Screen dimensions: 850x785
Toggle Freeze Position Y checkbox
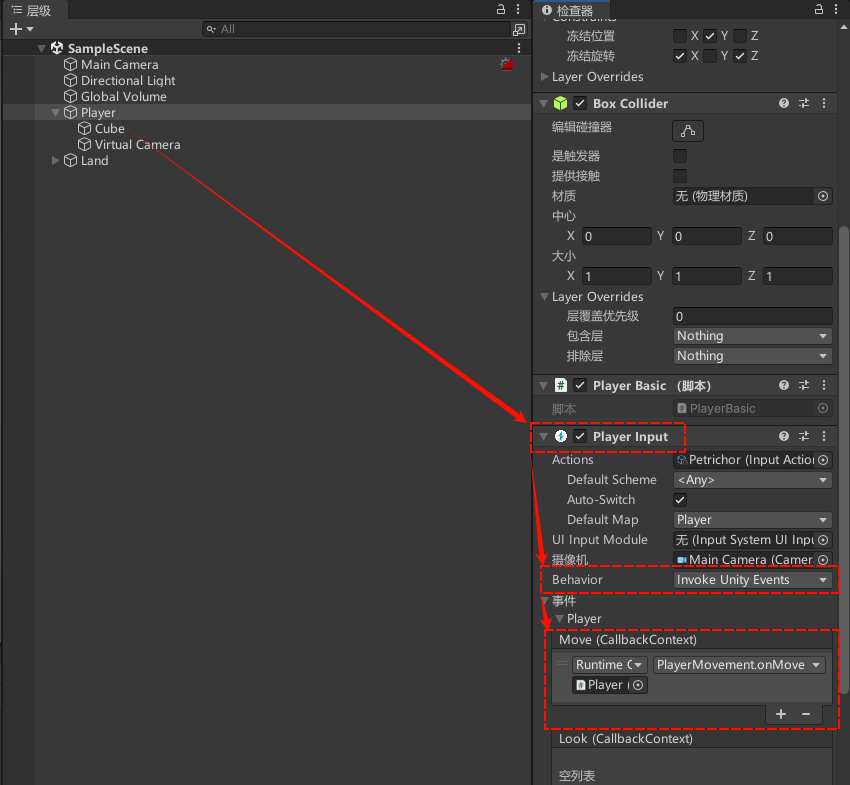[710, 36]
